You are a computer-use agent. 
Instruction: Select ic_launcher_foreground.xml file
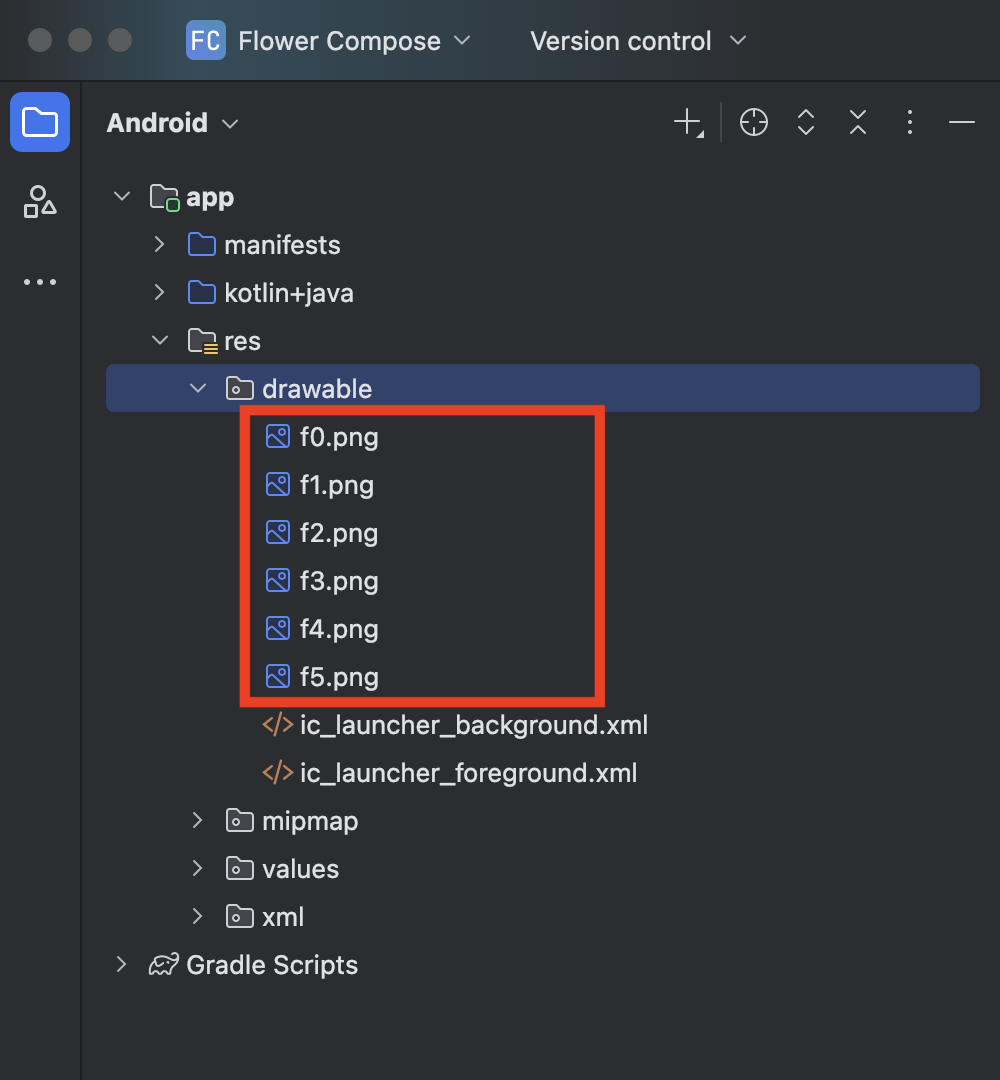click(449, 773)
